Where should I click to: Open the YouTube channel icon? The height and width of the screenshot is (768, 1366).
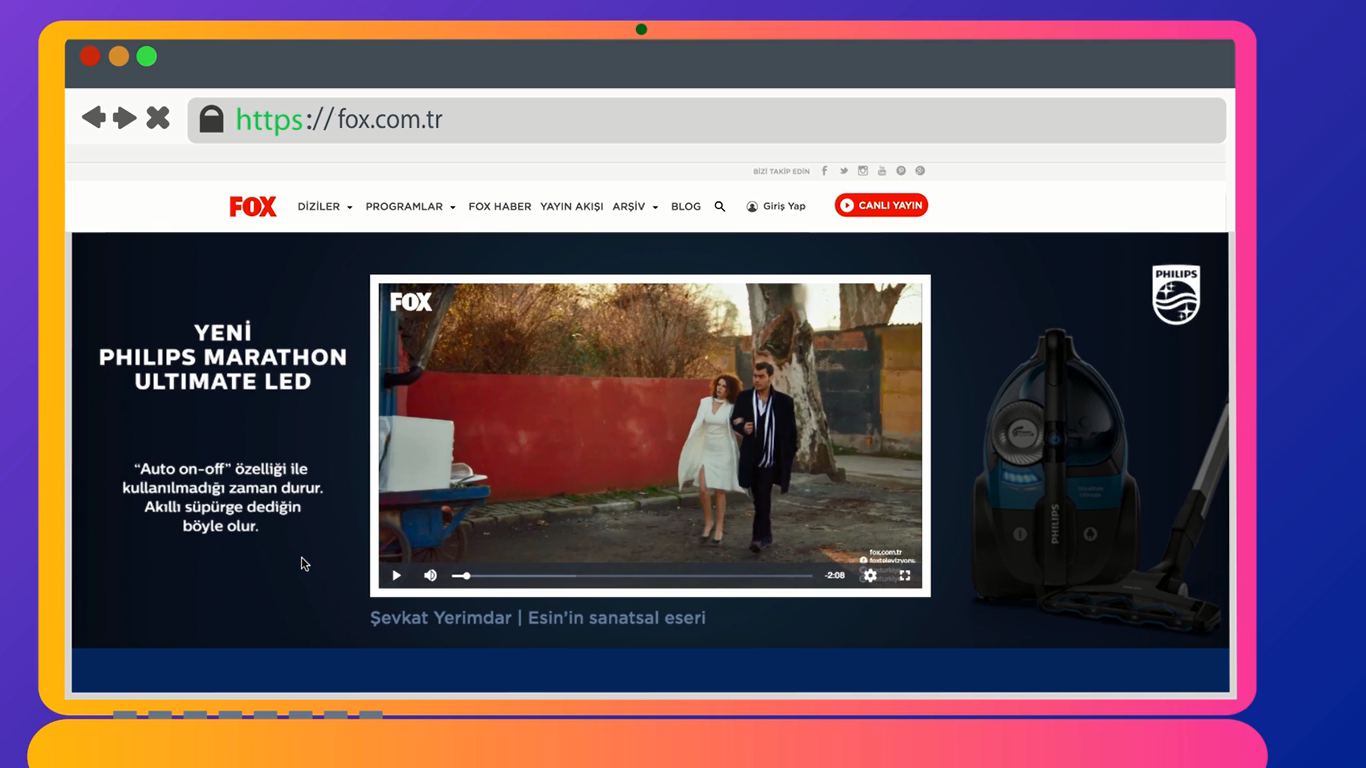point(881,171)
